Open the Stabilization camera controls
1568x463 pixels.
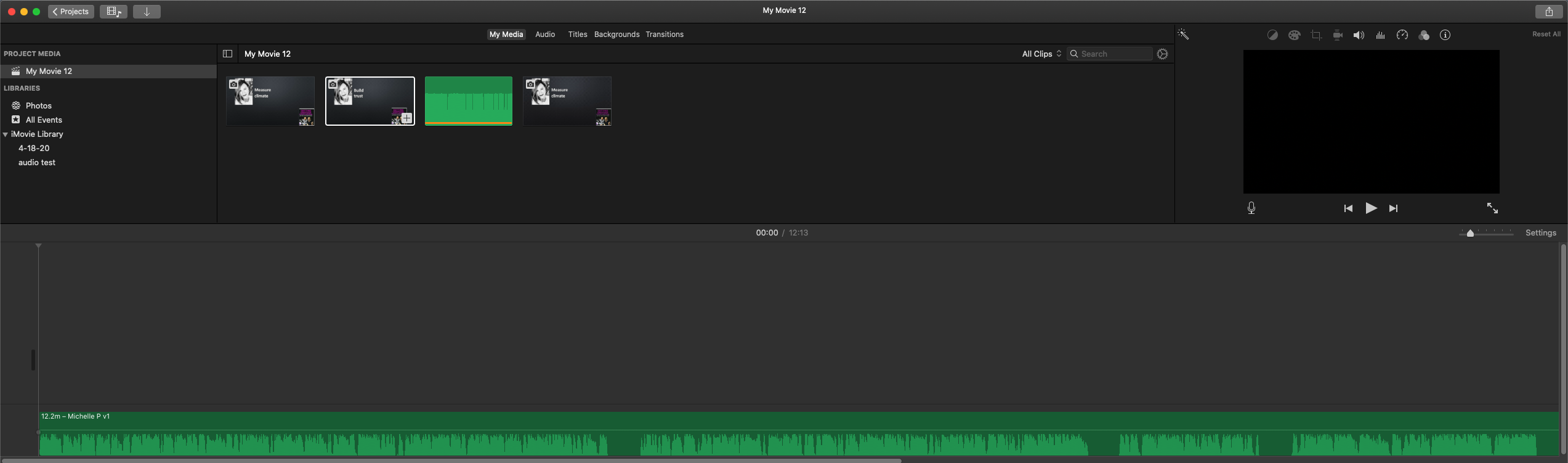[1338, 35]
